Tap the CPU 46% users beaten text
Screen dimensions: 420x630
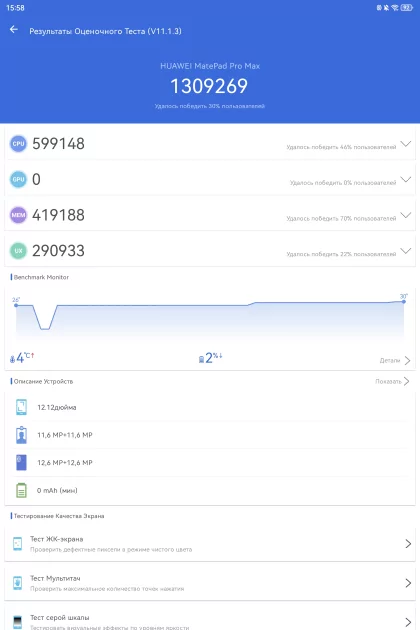pyautogui.click(x=341, y=147)
